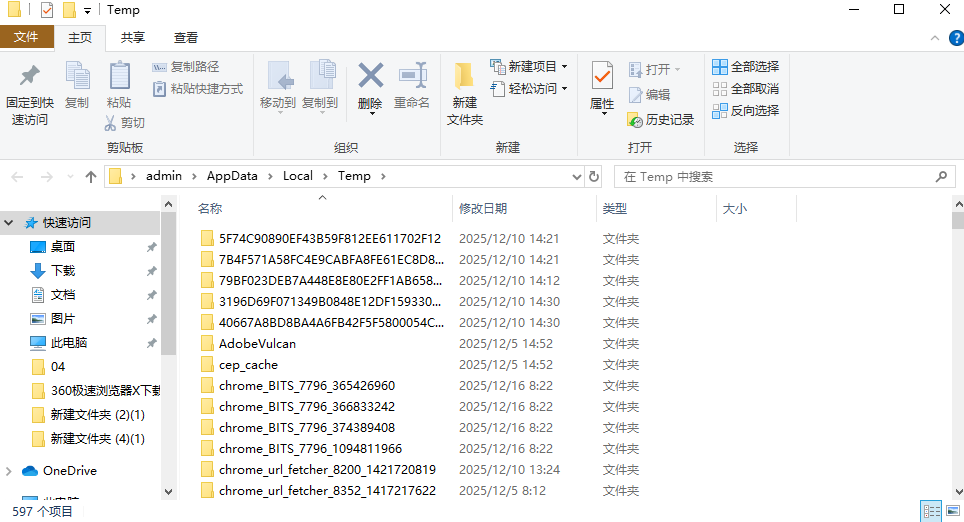Click the refresh icon beside address bar
This screenshot has width=964, height=522.
pos(594,176)
